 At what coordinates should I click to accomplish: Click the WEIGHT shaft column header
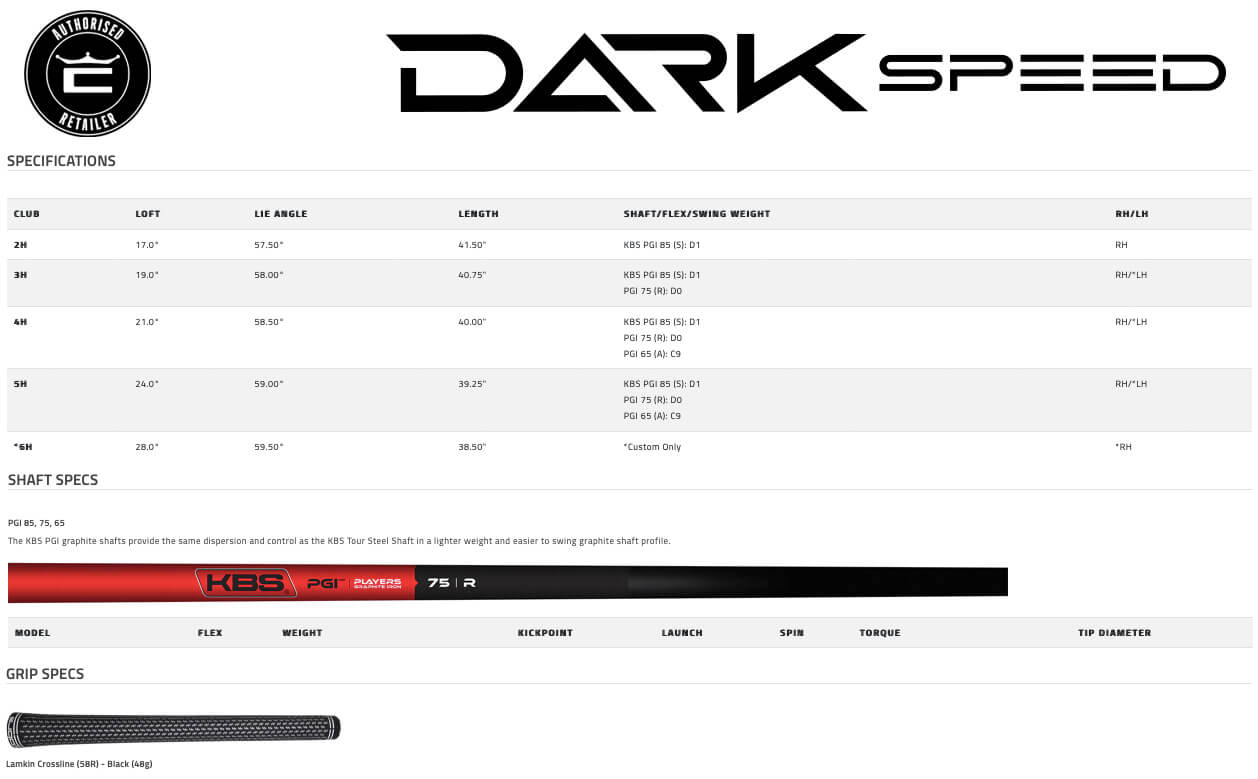coord(302,633)
